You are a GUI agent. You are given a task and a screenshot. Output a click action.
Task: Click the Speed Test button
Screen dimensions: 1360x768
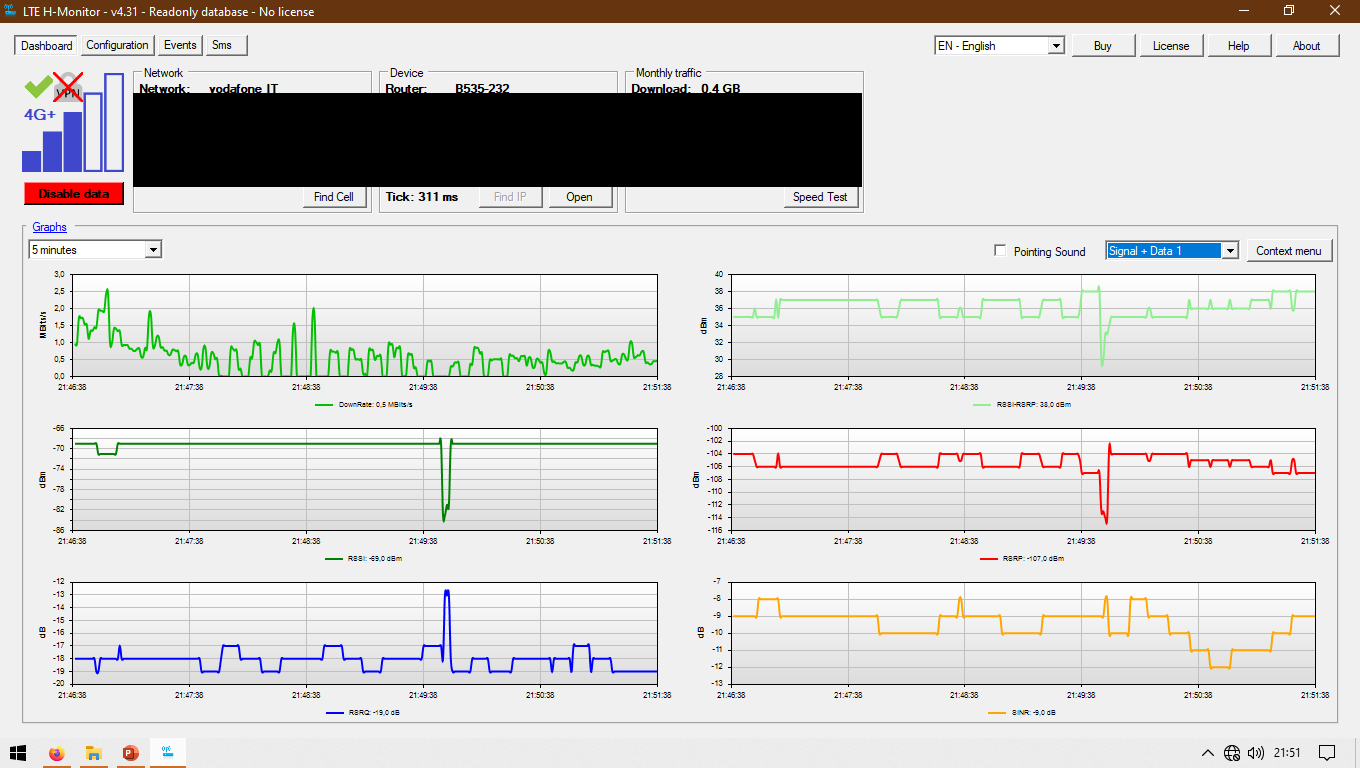pos(820,197)
